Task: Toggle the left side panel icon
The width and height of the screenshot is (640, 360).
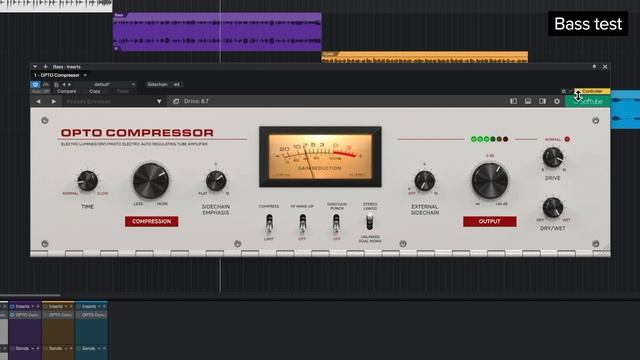Action: click(x=513, y=101)
